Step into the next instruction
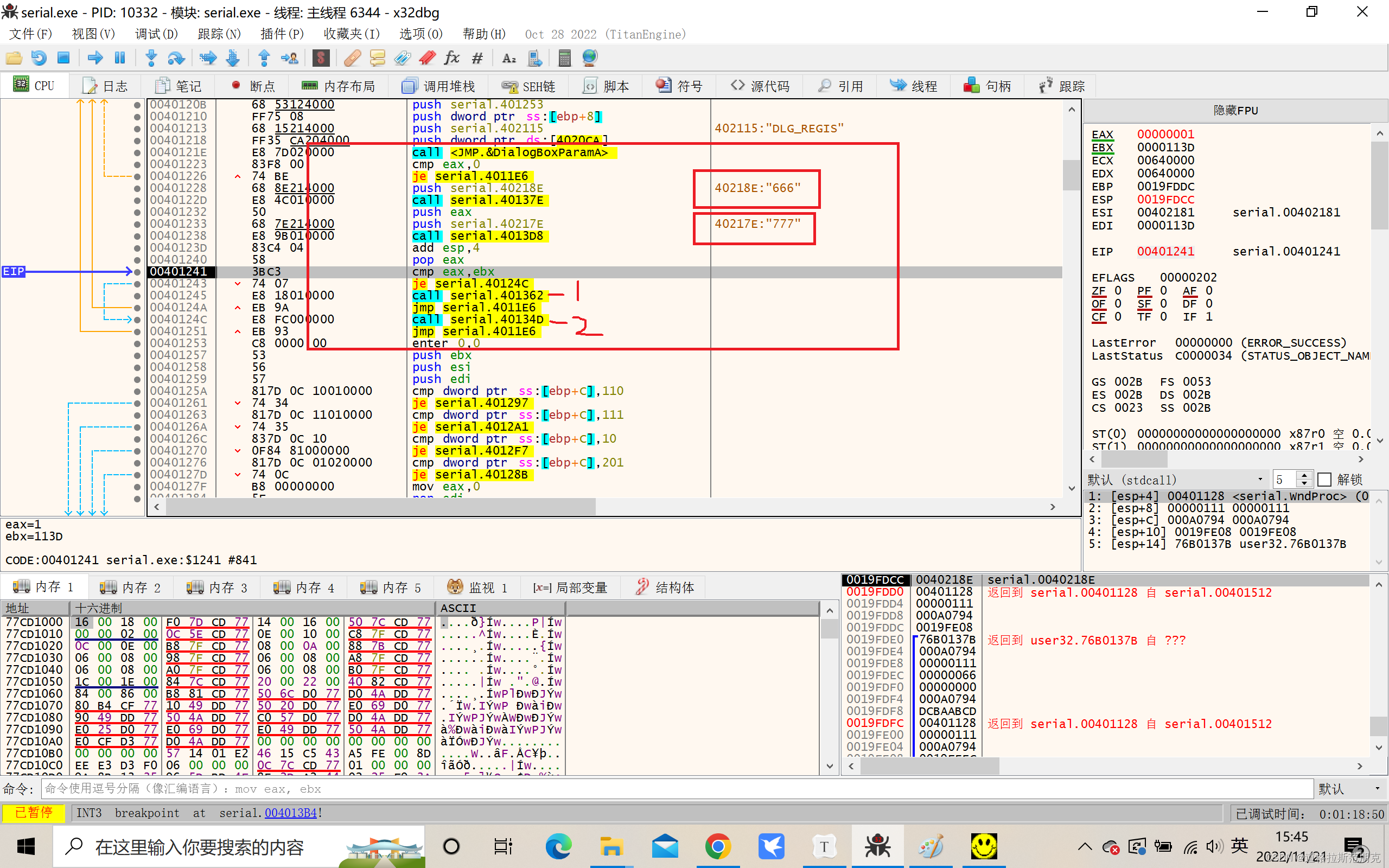Image resolution: width=1389 pixels, height=868 pixels. tap(151, 58)
